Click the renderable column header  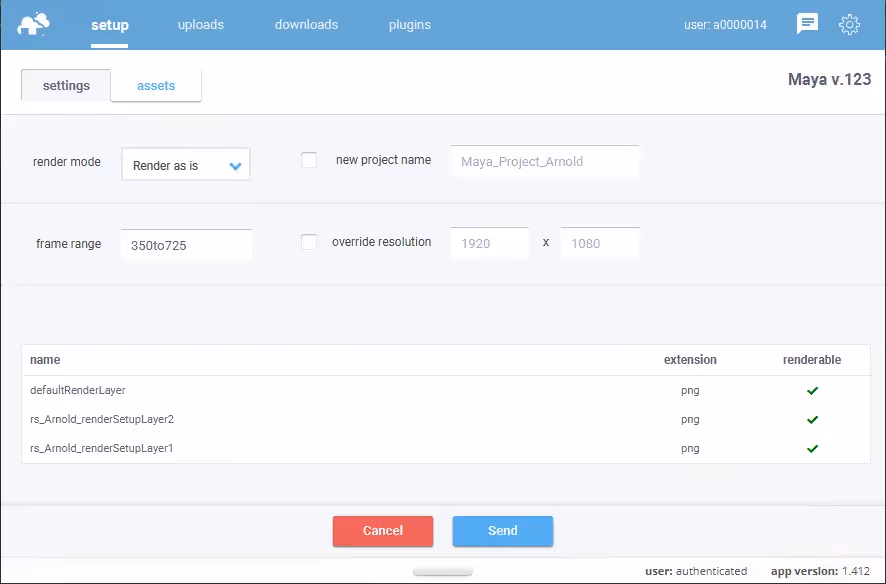pos(812,360)
